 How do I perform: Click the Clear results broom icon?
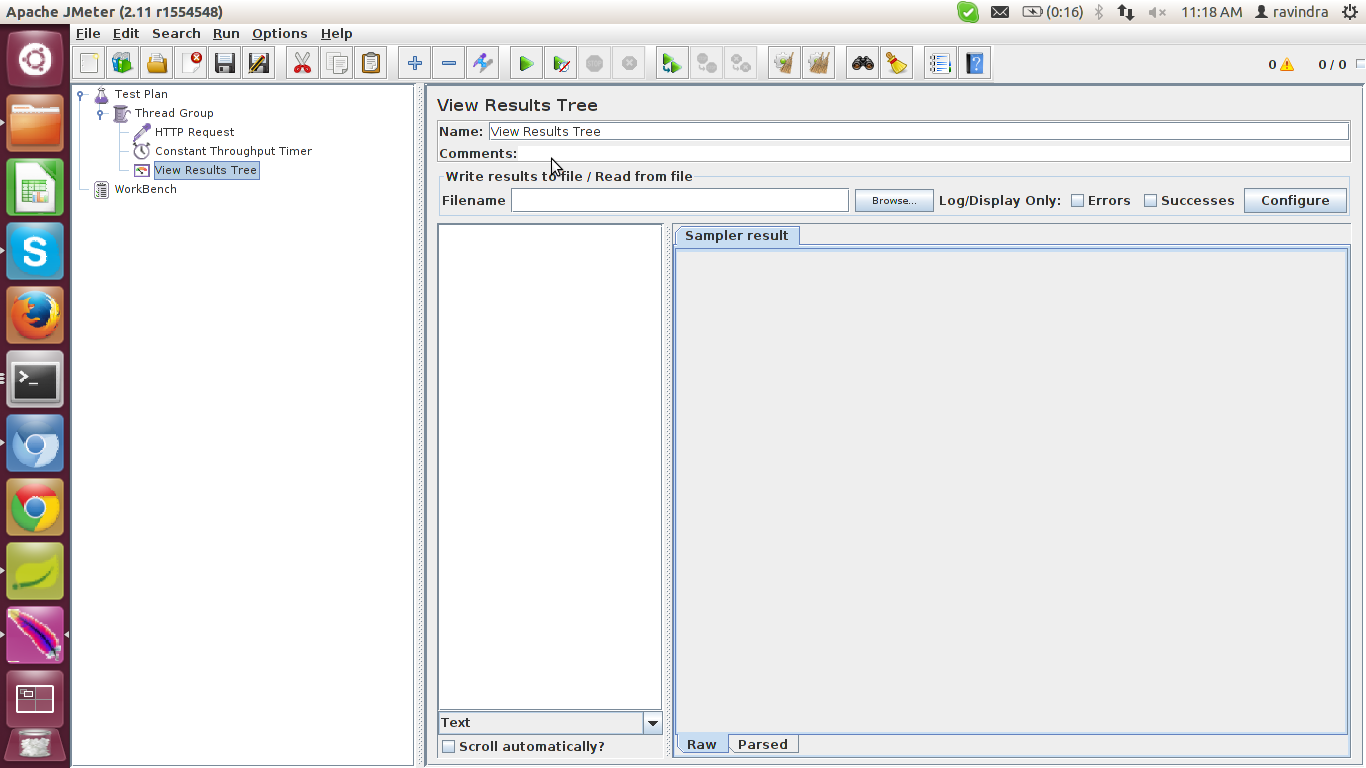click(x=785, y=64)
